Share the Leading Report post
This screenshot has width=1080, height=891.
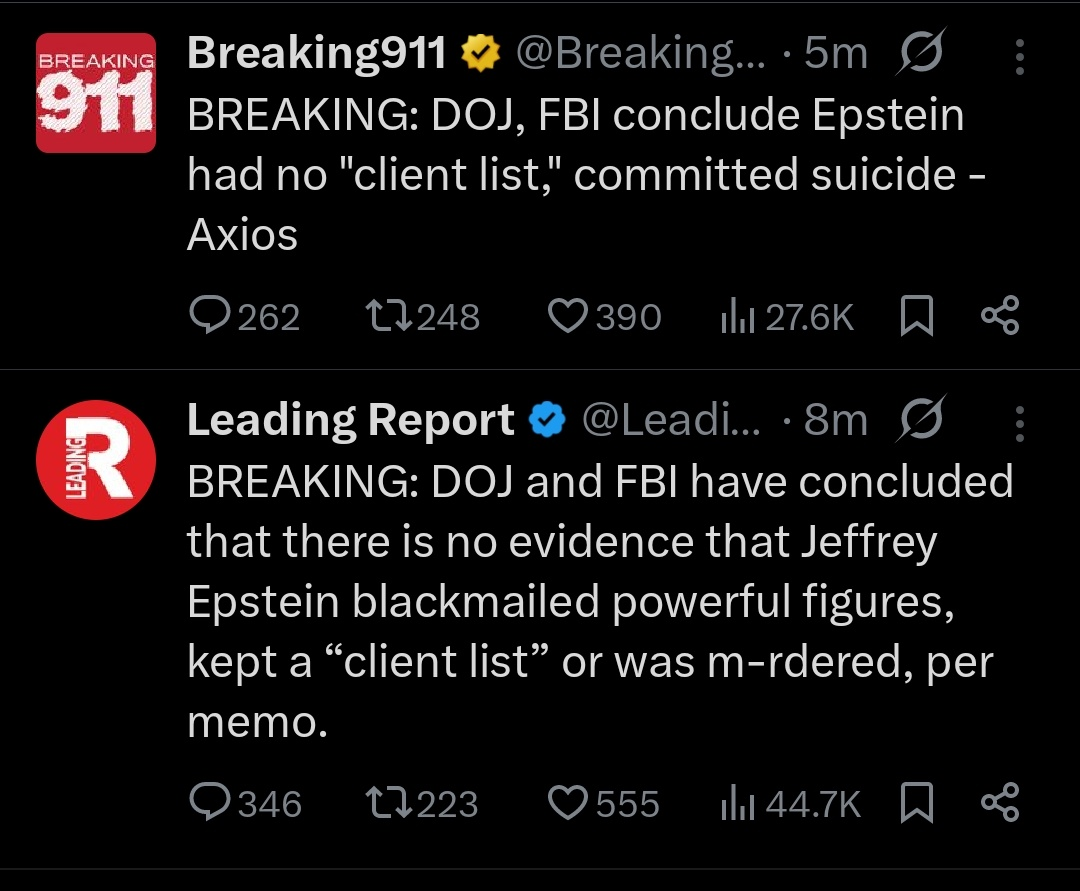pyautogui.click(x=999, y=804)
